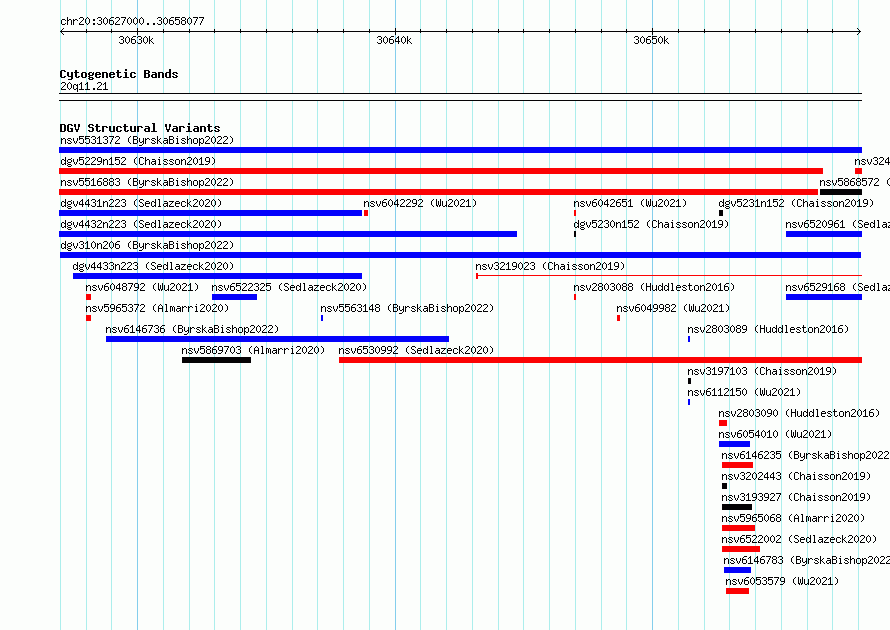Click the Cytogenetic Bands track heading
Image resolution: width=890 pixels, height=630 pixels.
coord(119,74)
